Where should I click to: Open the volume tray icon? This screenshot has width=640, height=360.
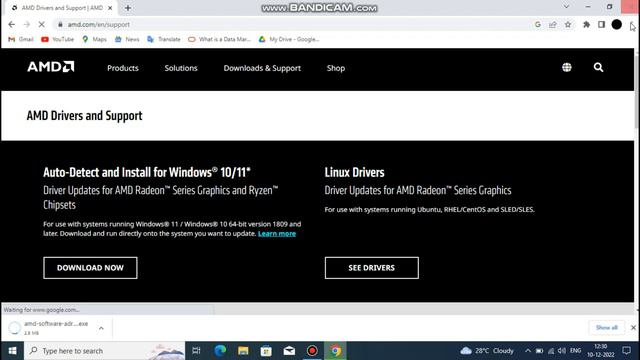pos(562,351)
